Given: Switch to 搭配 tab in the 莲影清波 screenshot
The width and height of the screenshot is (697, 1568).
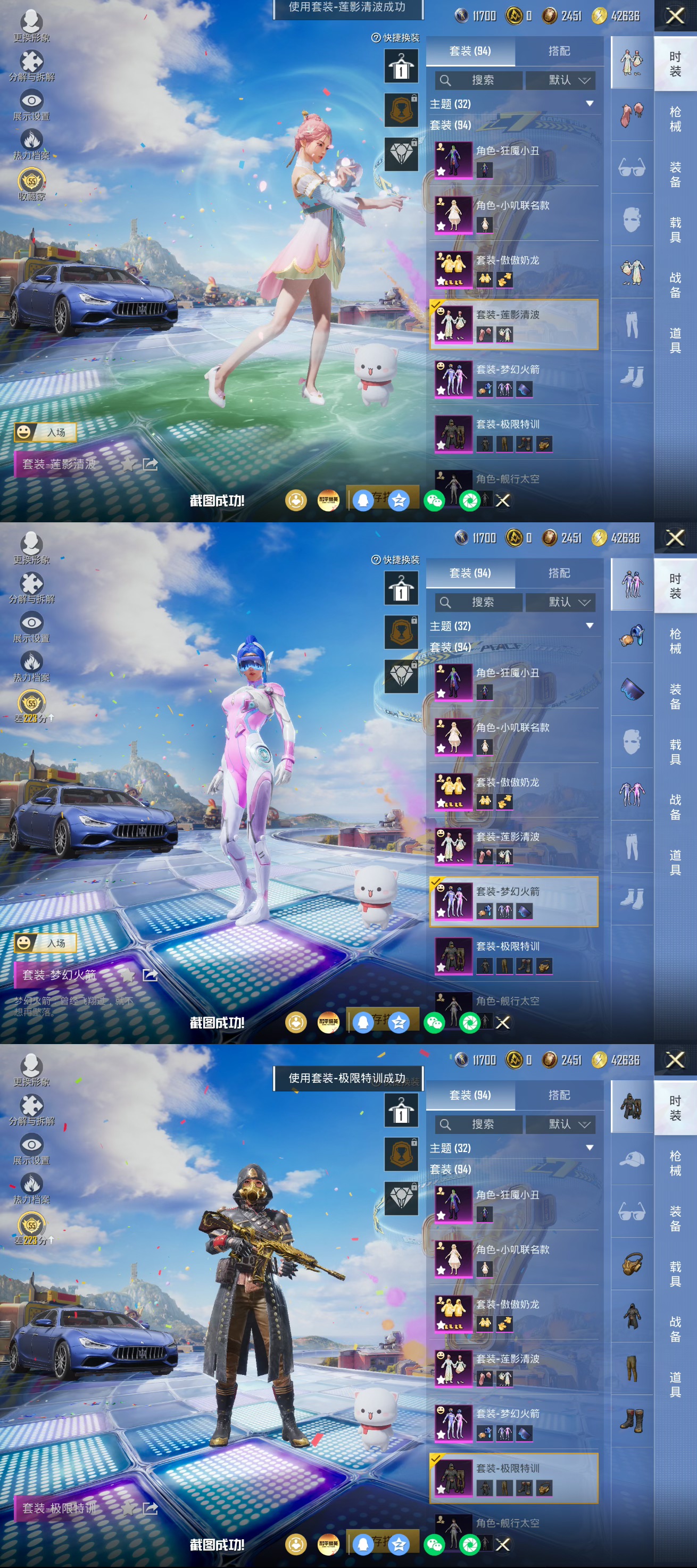Looking at the screenshot, I should tap(559, 51).
